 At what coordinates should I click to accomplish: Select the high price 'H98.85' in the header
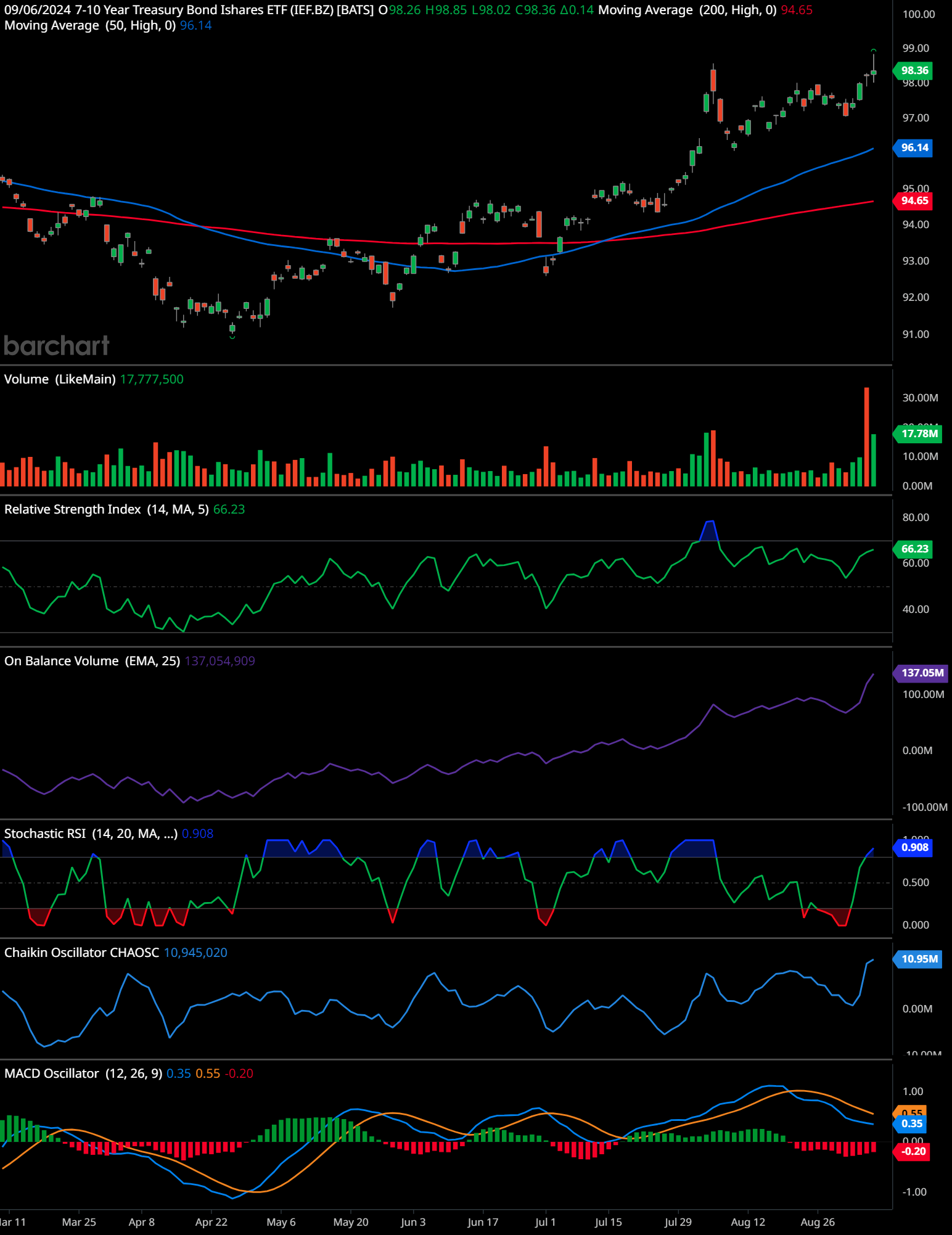point(446,10)
